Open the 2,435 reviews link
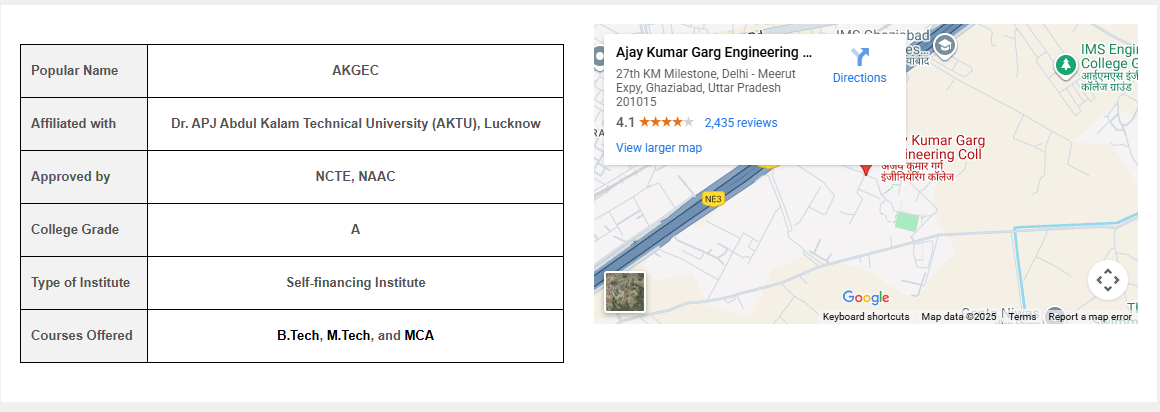This screenshot has width=1160, height=412. click(740, 123)
